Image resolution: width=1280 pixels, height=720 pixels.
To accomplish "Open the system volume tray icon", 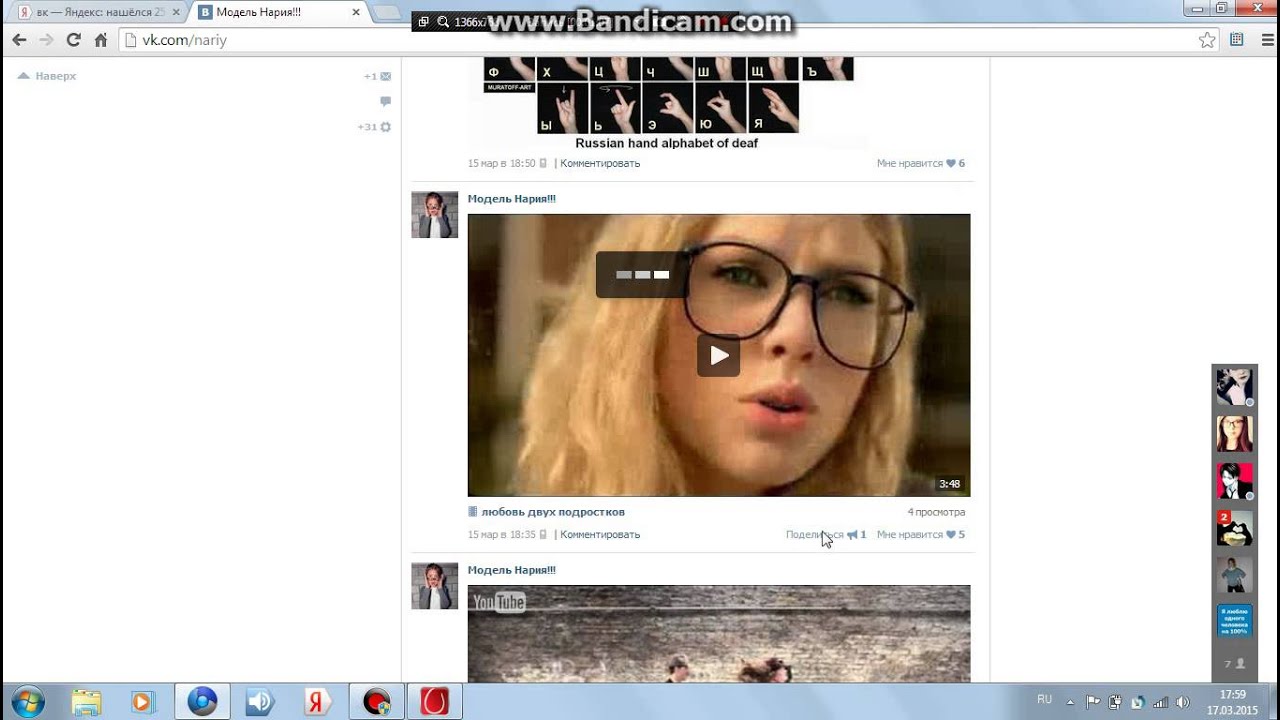I will click(1182, 702).
